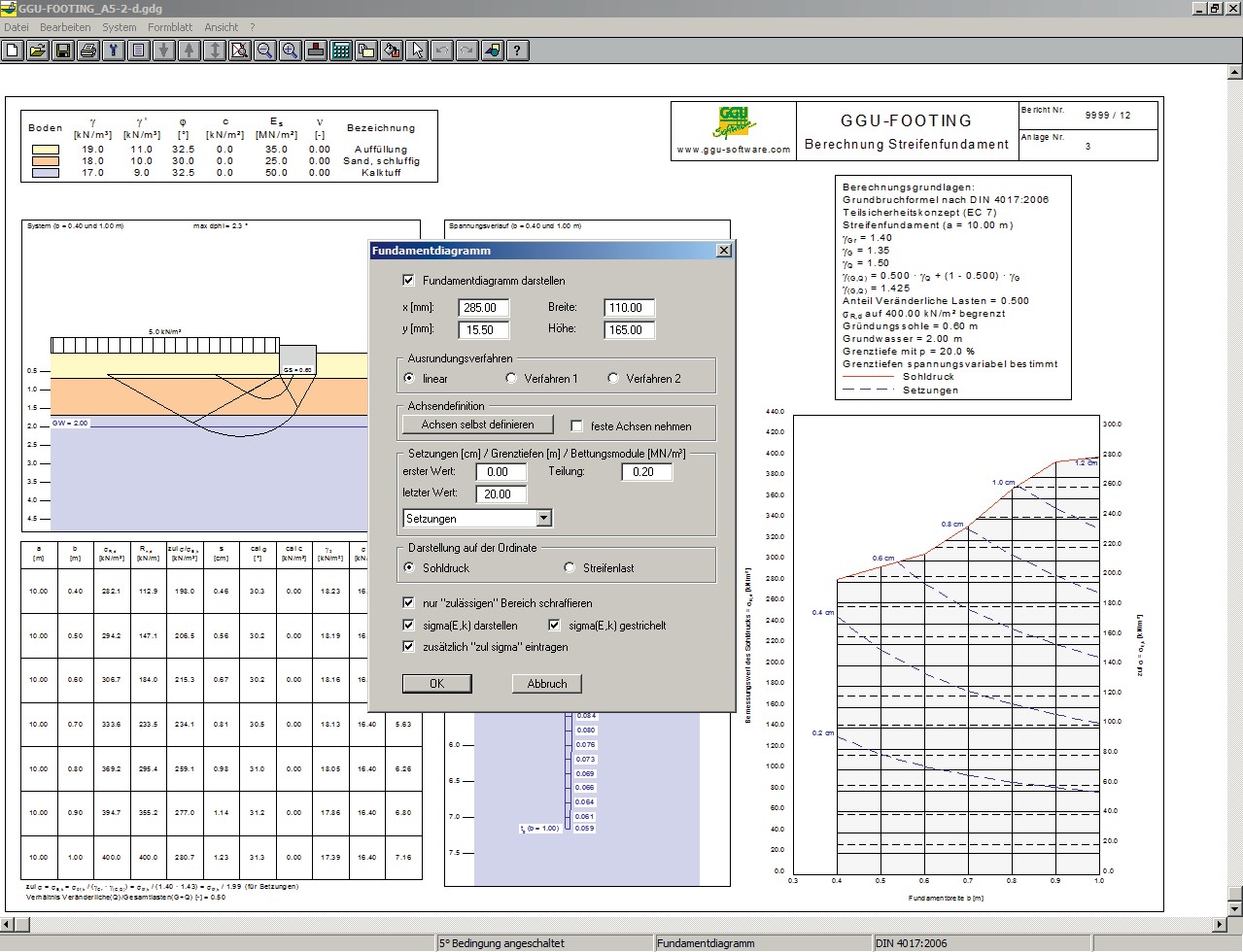Screen dimensions: 1243x952
Task: Click the red footing icon in toolbar
Action: click(x=316, y=51)
